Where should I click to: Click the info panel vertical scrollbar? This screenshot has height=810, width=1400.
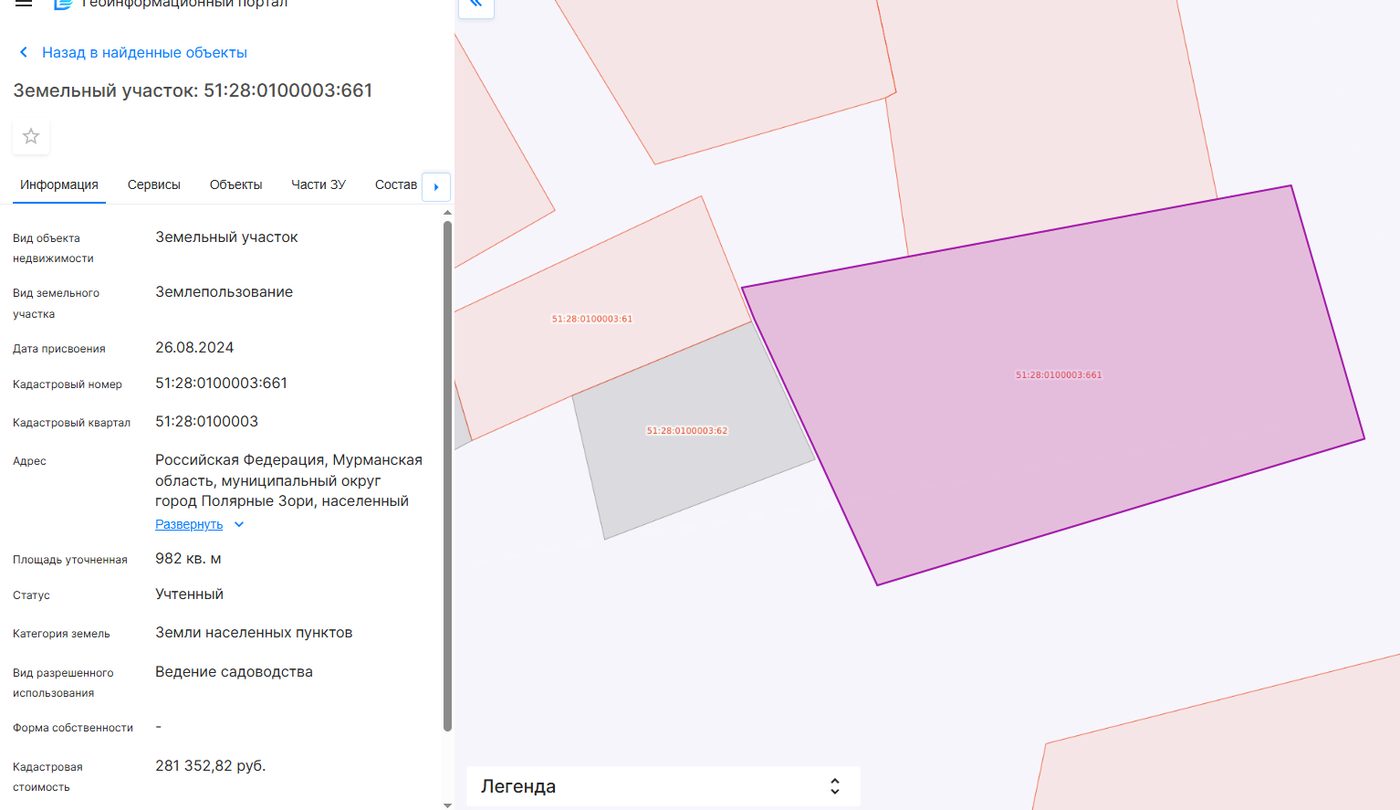(448, 475)
